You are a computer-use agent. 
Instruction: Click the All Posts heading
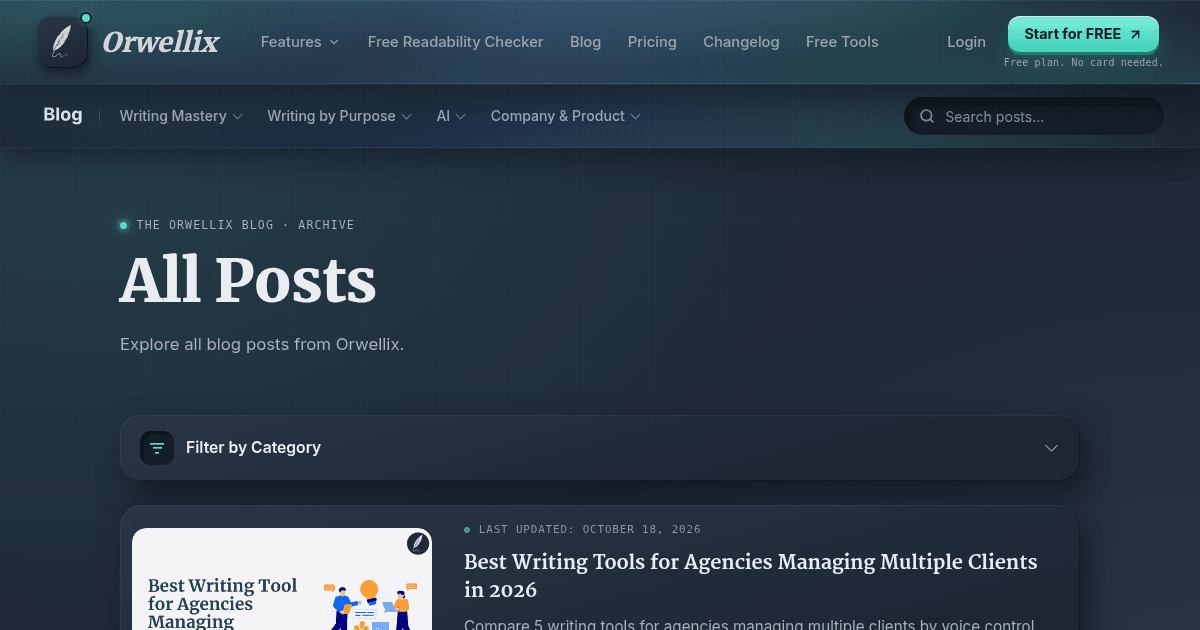click(x=248, y=280)
